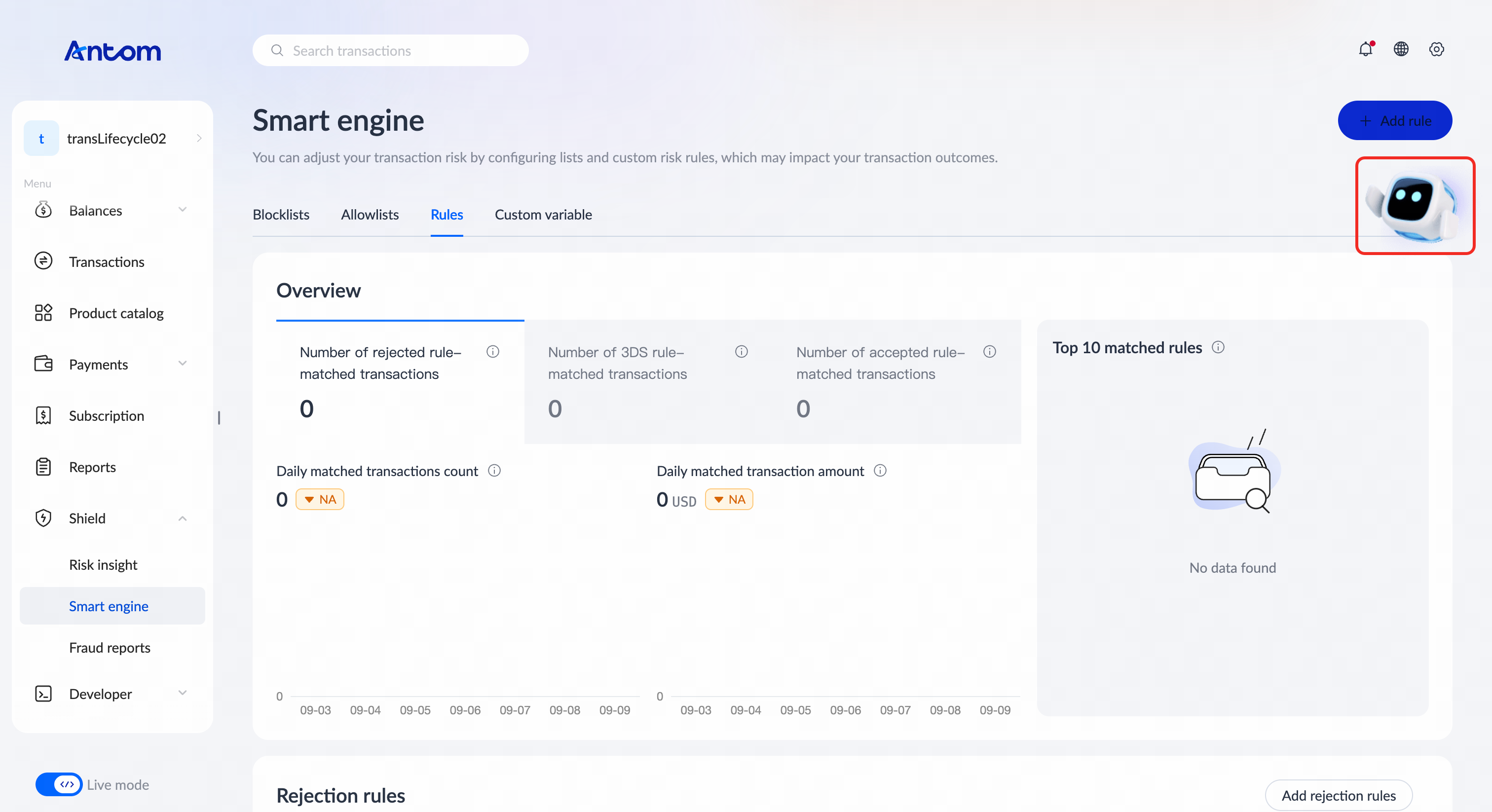Open the transLifecycle02 account switcher arrow
This screenshot has width=1492, height=812.
(199, 139)
